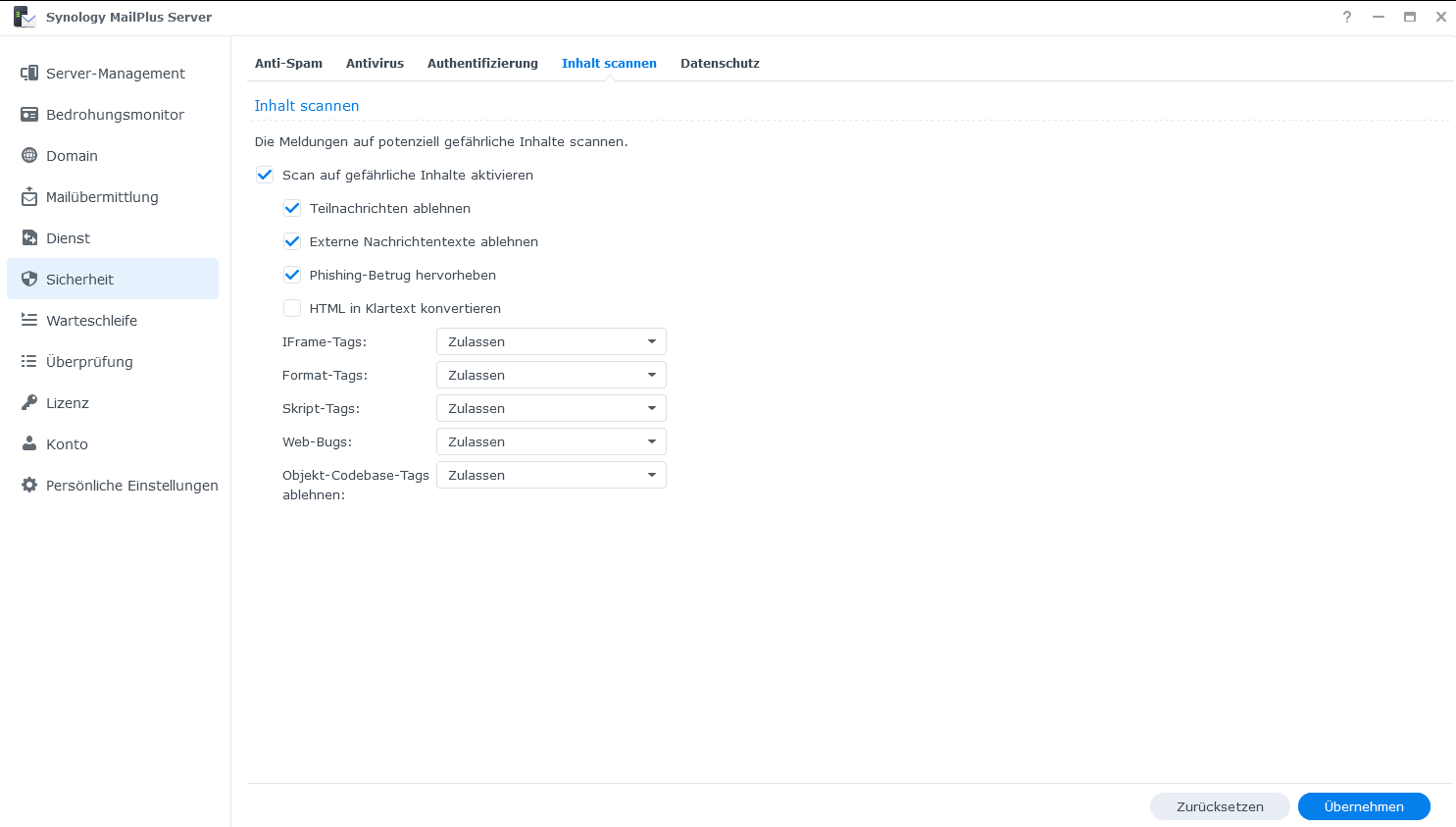Click the Konto user icon
Image resolution: width=1456 pixels, height=827 pixels.
coord(29,444)
